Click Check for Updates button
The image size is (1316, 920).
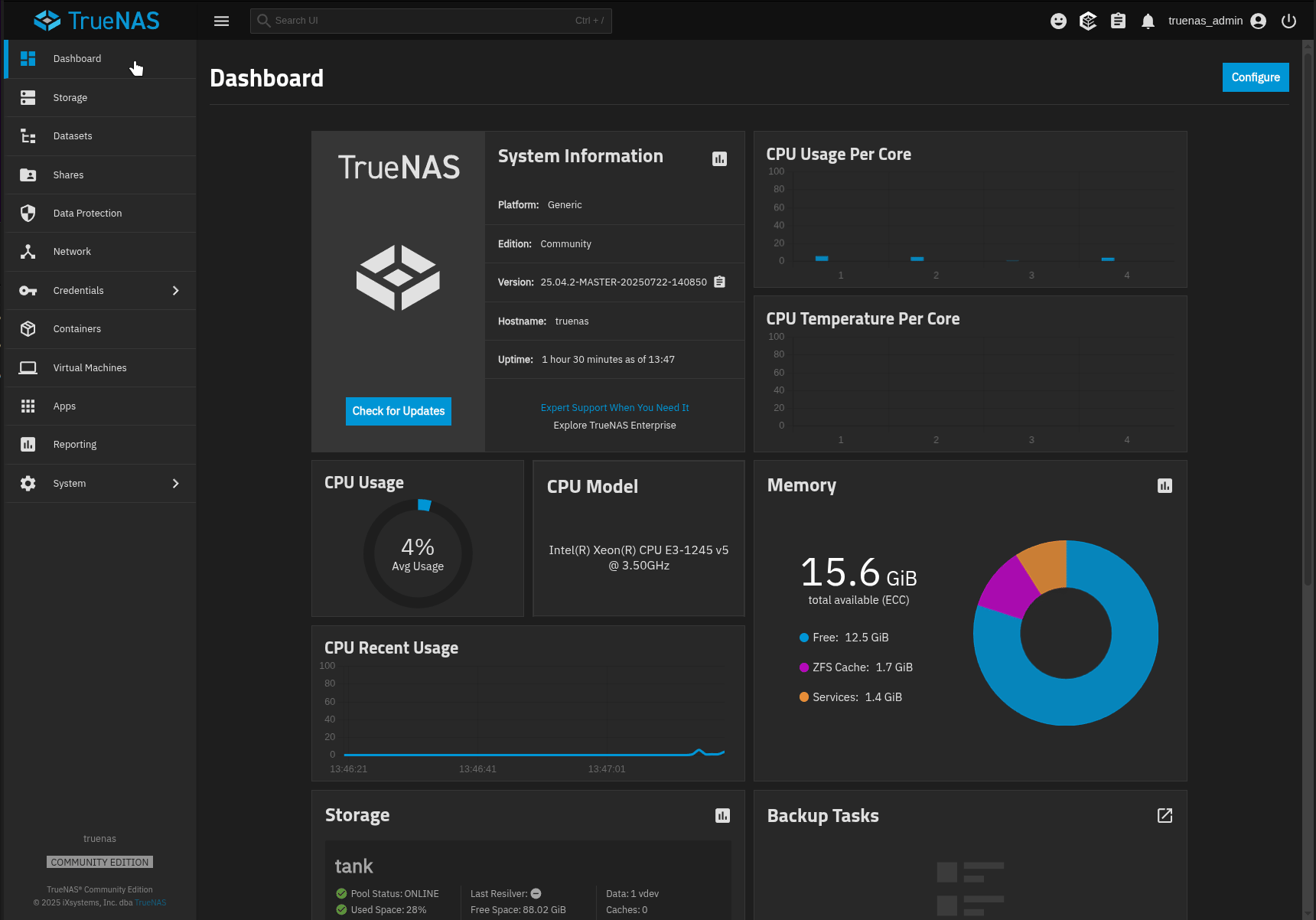(399, 411)
